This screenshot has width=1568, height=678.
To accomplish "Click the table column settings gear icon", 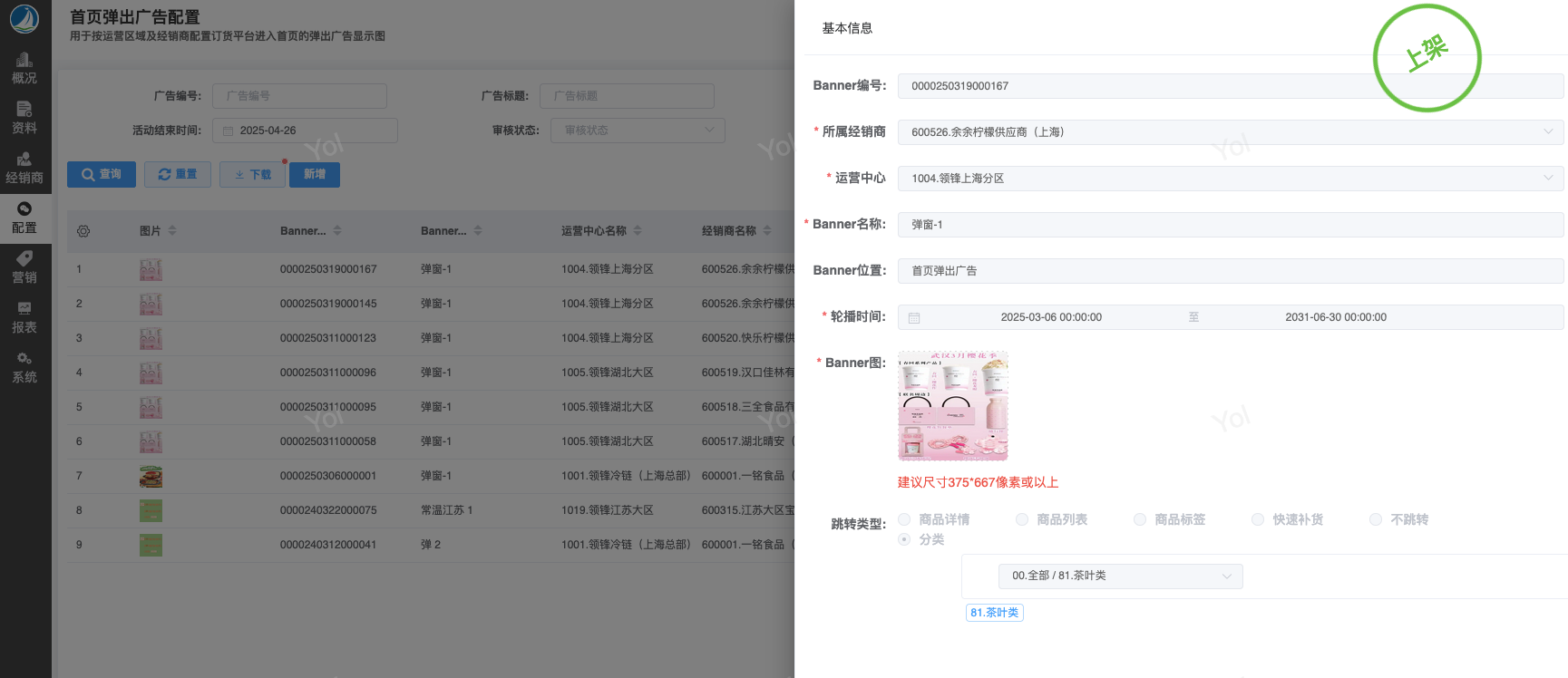I will tap(83, 231).
